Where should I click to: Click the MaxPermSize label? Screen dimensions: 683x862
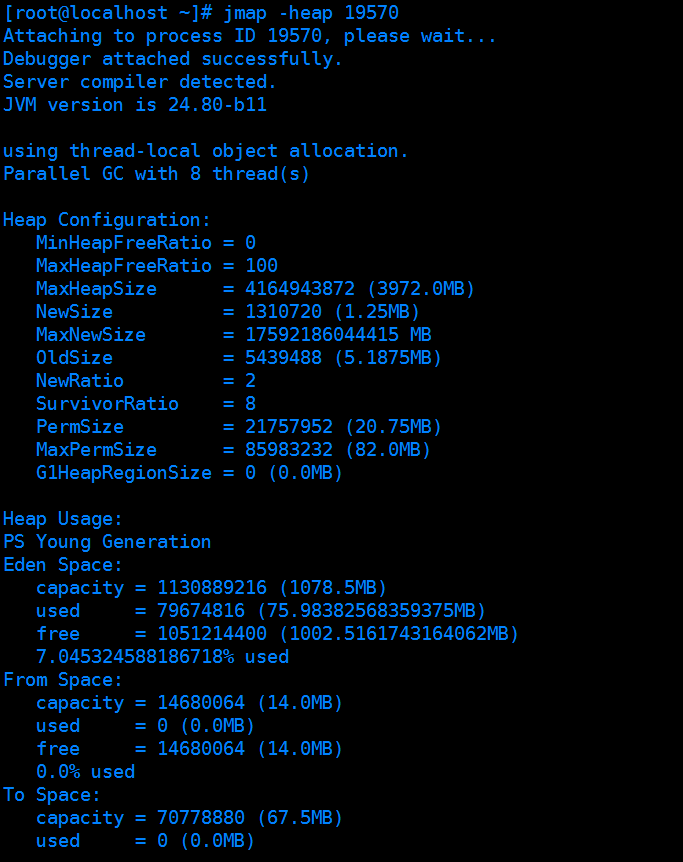pyautogui.click(x=96, y=450)
